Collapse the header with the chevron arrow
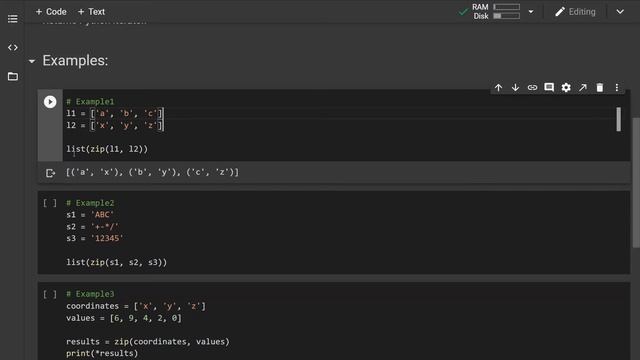The image size is (640, 360). pyautogui.click(x=620, y=12)
